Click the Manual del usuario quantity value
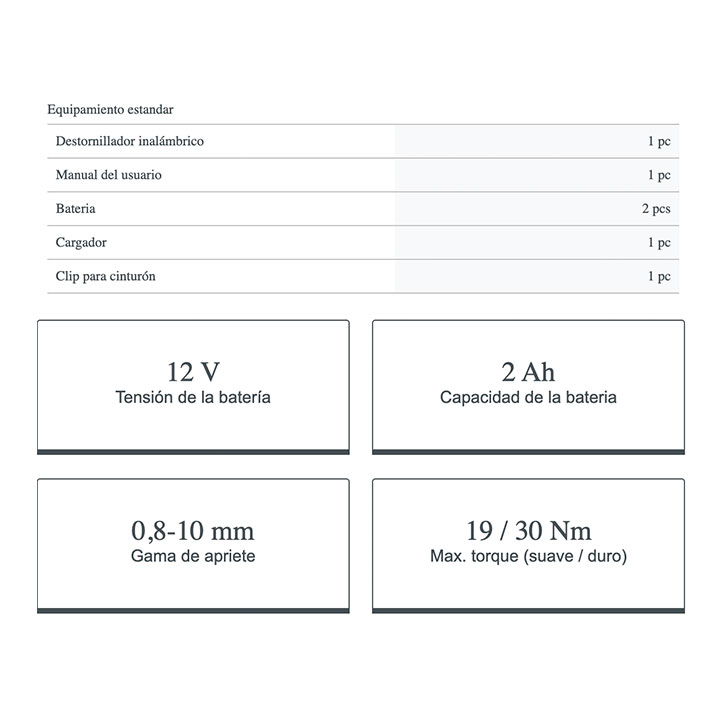The width and height of the screenshot is (720, 720). point(658,175)
